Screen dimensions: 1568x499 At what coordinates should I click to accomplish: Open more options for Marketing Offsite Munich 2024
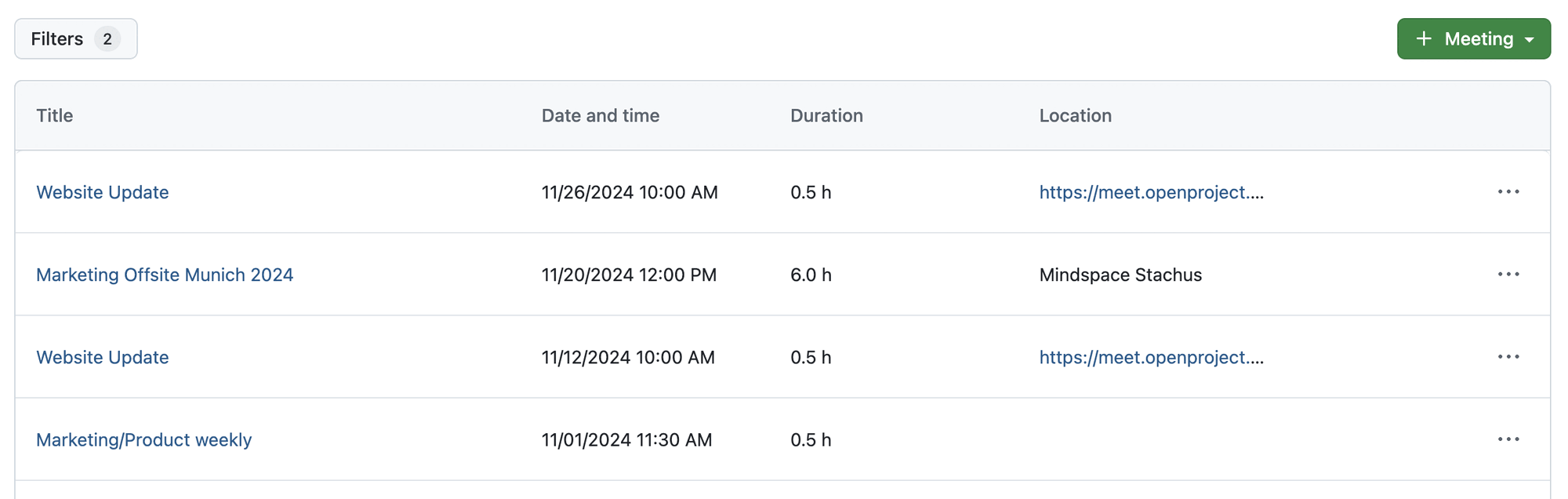tap(1508, 275)
